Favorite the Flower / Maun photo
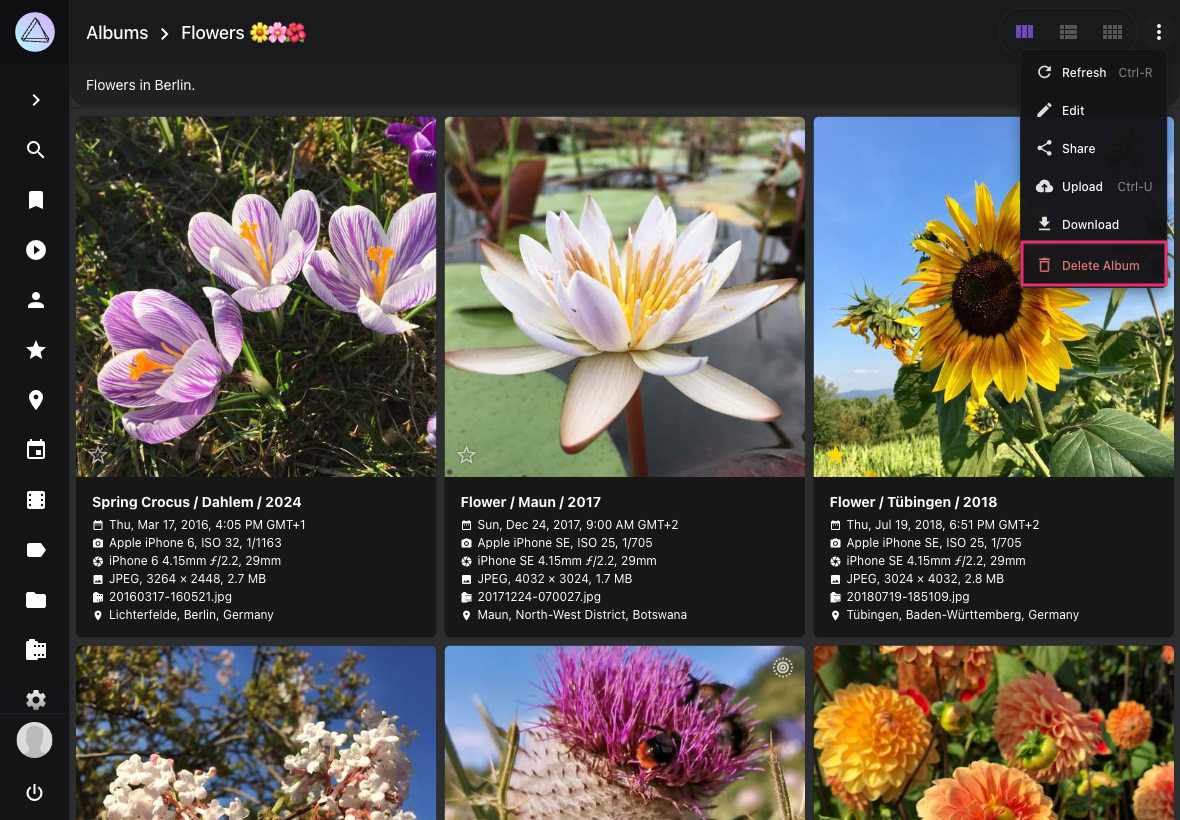Viewport: 1180px width, 820px height. 466,455
